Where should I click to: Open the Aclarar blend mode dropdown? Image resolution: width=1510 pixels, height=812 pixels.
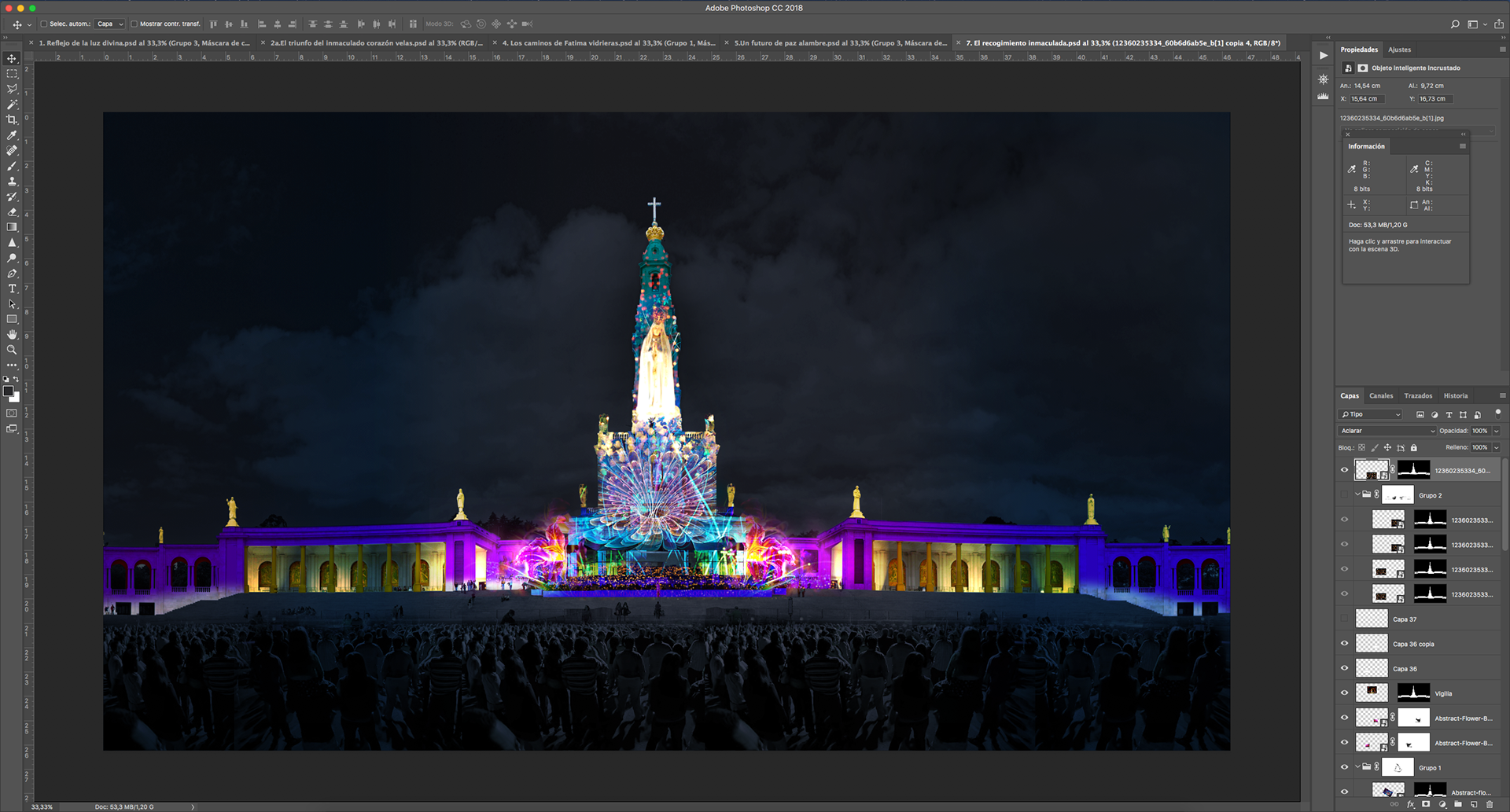coord(1387,431)
